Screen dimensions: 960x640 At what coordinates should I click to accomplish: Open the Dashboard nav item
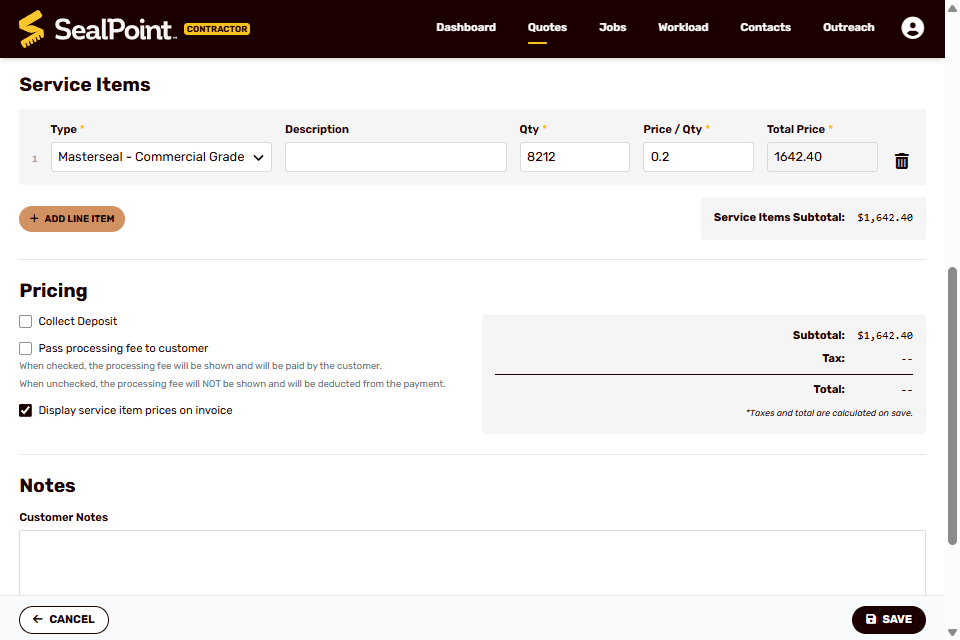[x=466, y=28]
